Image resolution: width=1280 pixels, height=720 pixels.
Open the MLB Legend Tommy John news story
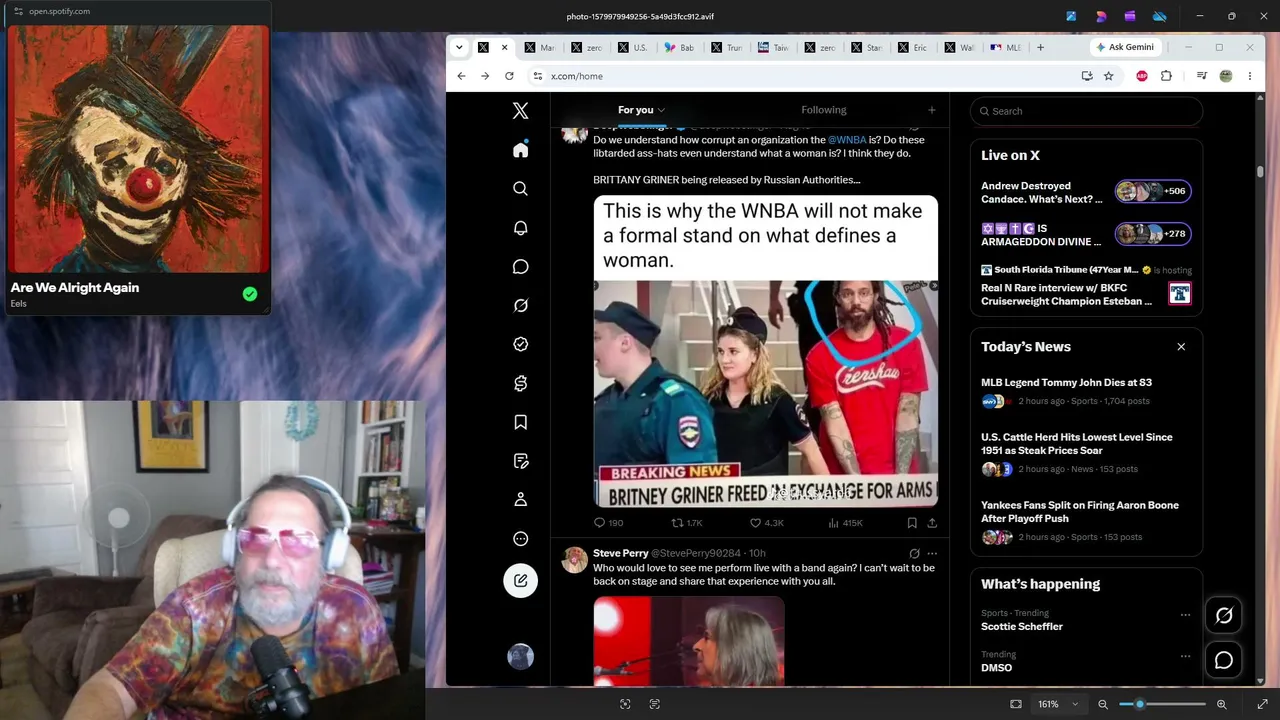click(1066, 383)
